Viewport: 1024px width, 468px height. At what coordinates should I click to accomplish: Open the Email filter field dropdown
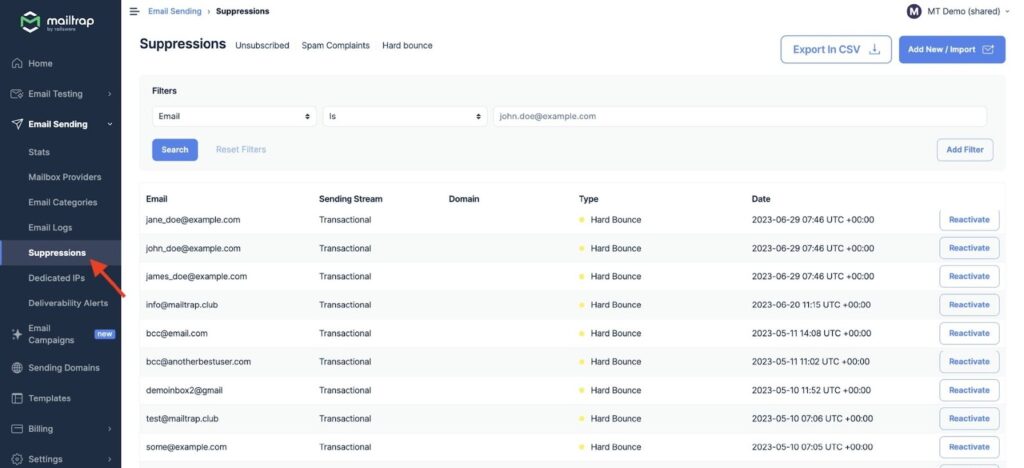pos(234,116)
